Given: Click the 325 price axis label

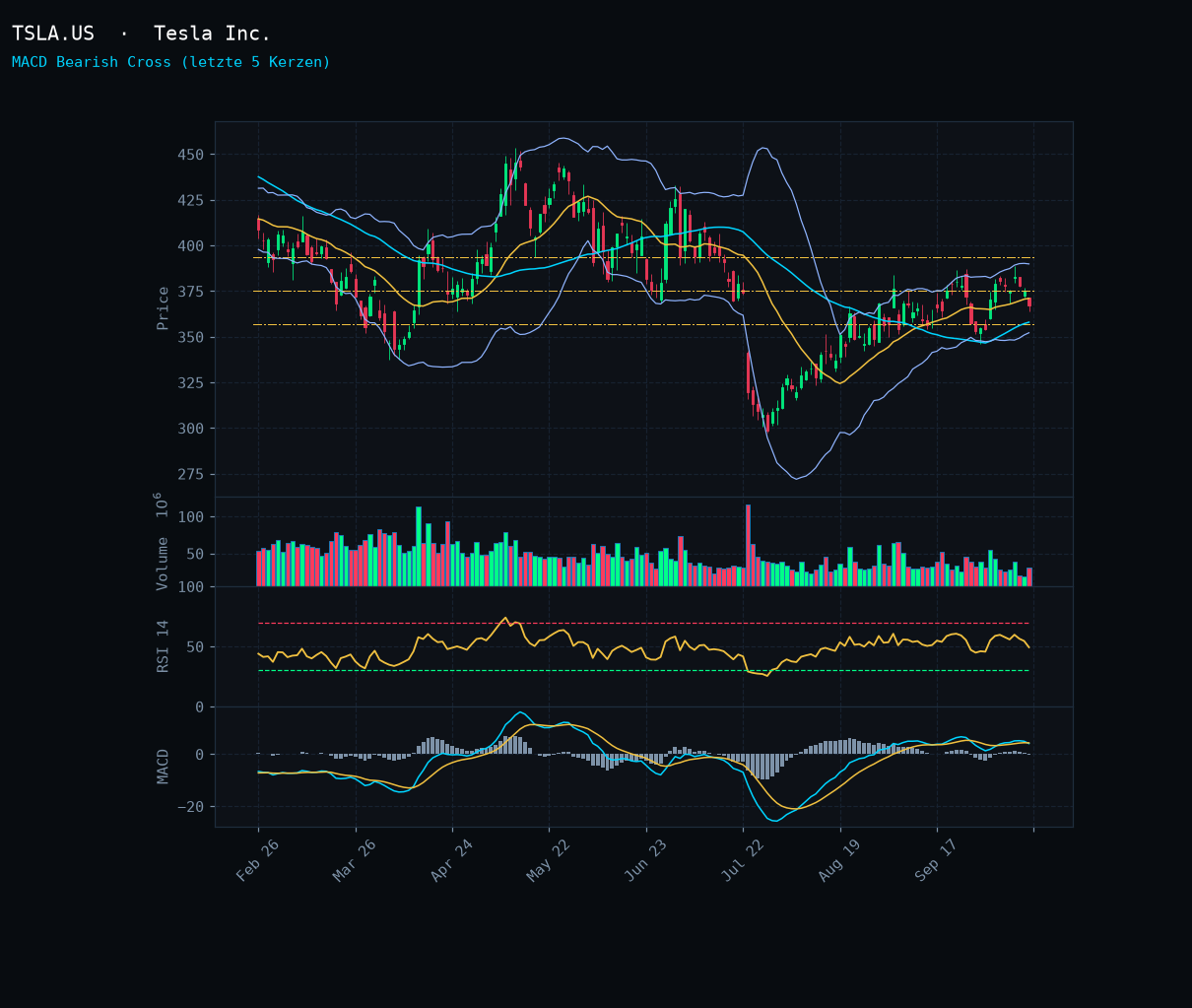Looking at the screenshot, I should point(191,382).
